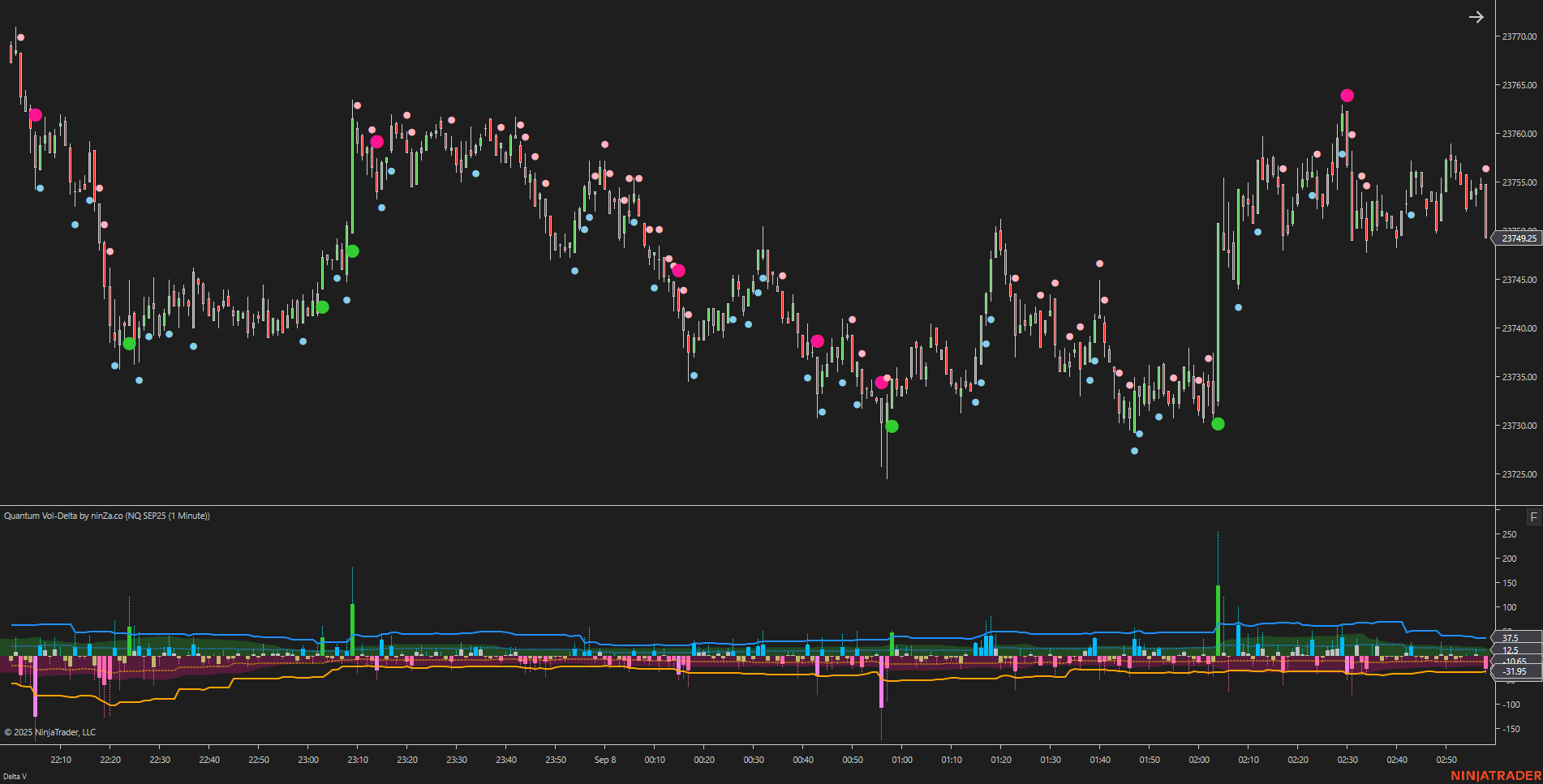Click the green buy-signal dot near 00:55

coord(892,426)
